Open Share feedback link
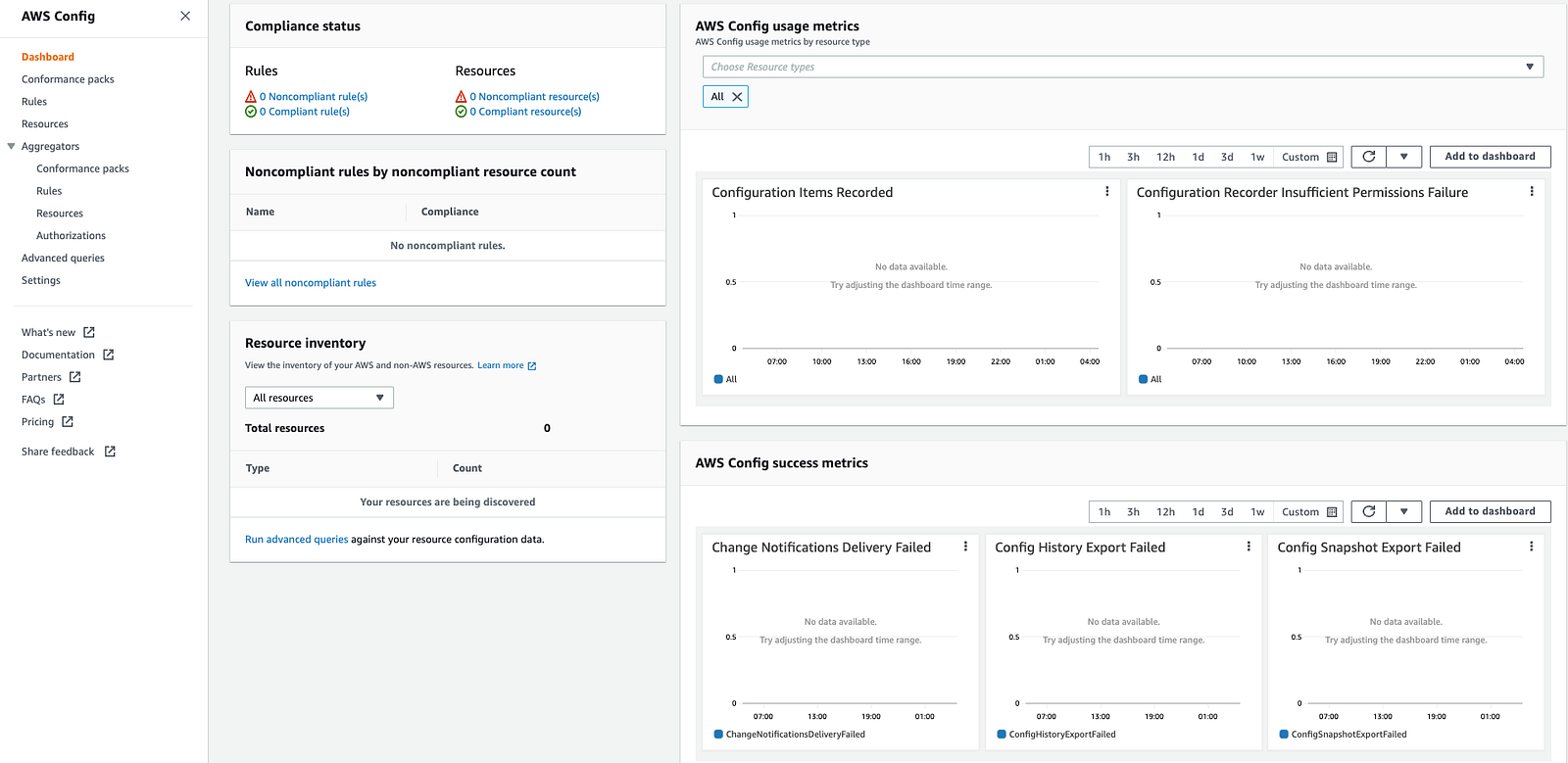This screenshot has width=1568, height=763. tap(69, 452)
